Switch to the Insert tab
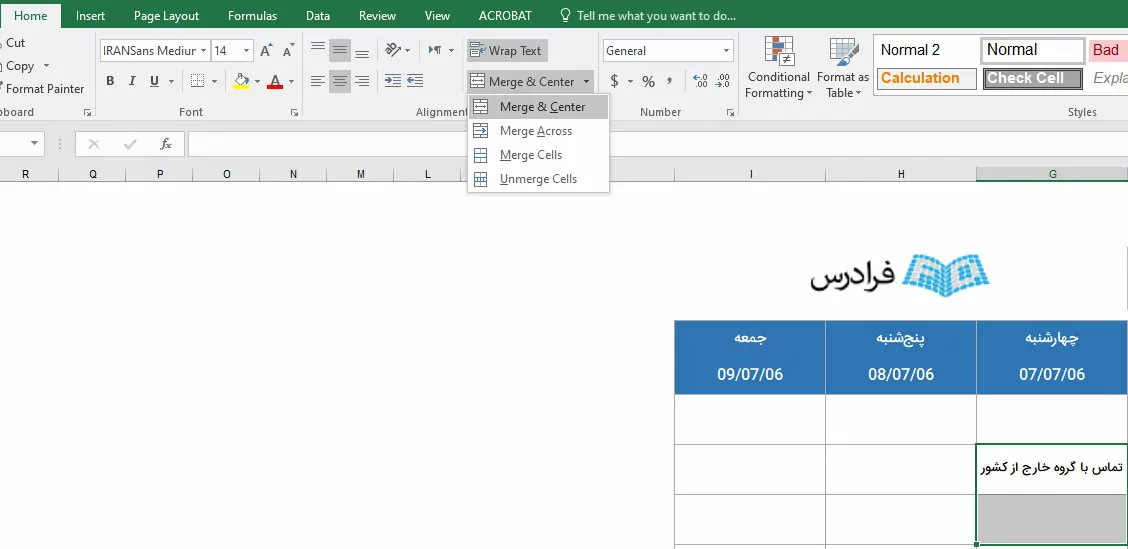Screen dimensions: 1128x549 point(91,16)
